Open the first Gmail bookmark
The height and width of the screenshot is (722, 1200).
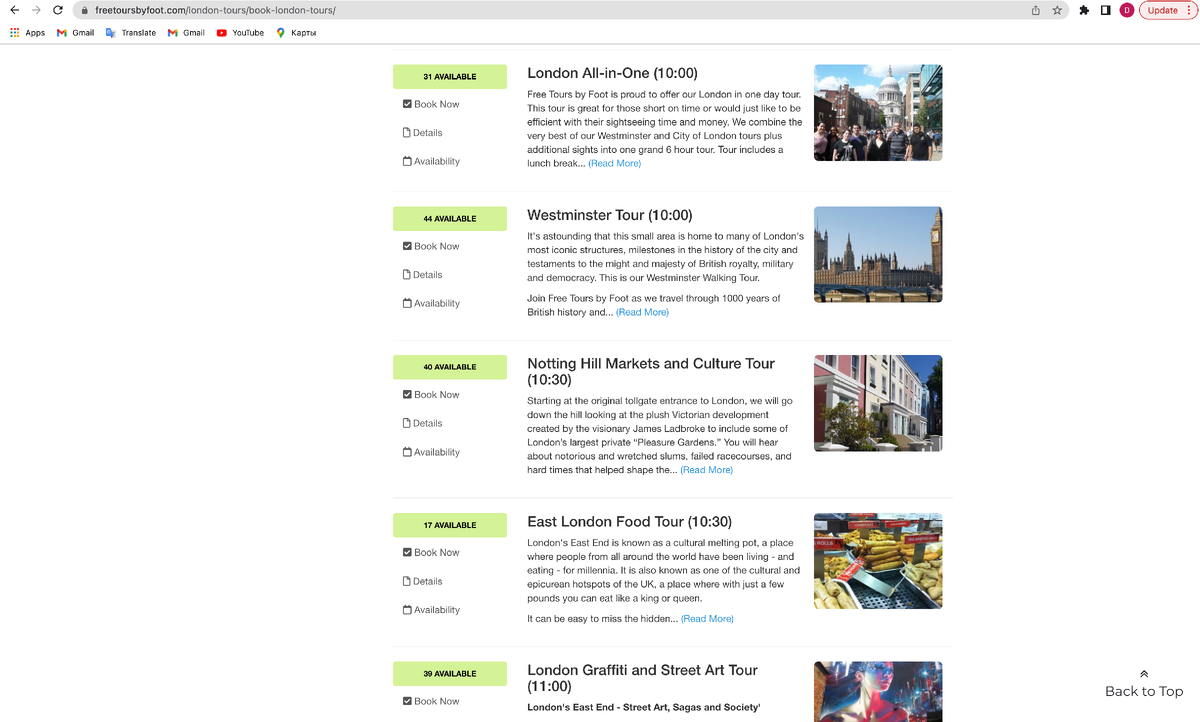[75, 32]
